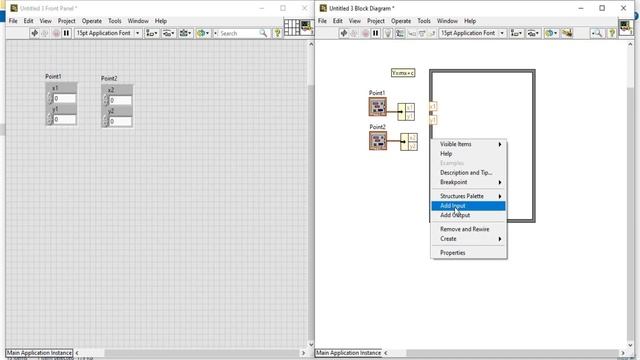Choose Add Input from the context menu
This screenshot has width=640, height=360.
[469, 206]
